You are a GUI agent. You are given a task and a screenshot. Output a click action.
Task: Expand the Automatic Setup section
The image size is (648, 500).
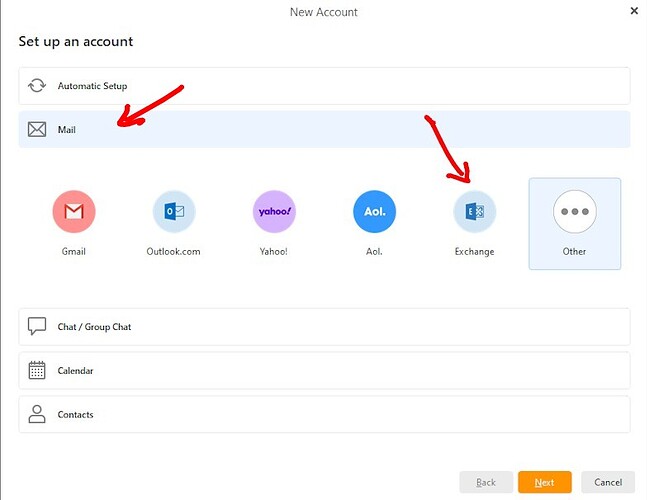(x=324, y=86)
